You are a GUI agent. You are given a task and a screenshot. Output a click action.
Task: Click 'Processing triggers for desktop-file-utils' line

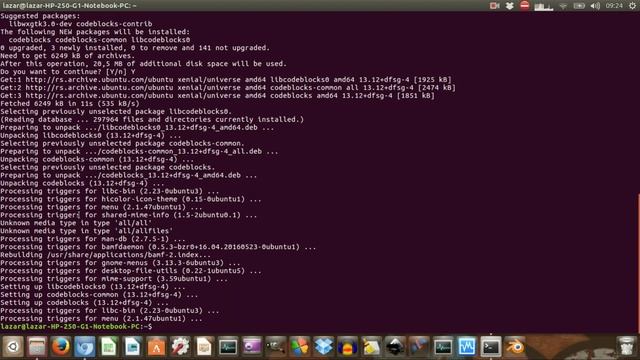(x=131, y=271)
